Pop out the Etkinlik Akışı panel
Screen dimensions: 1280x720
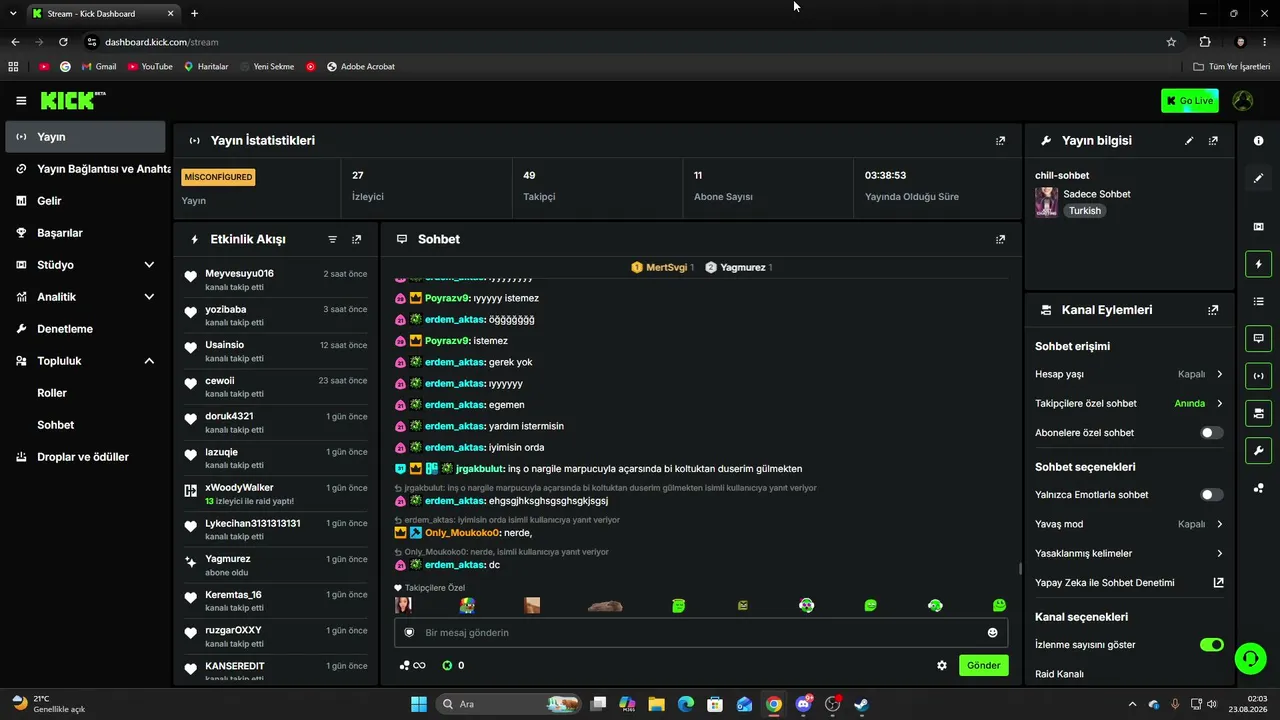(x=357, y=240)
